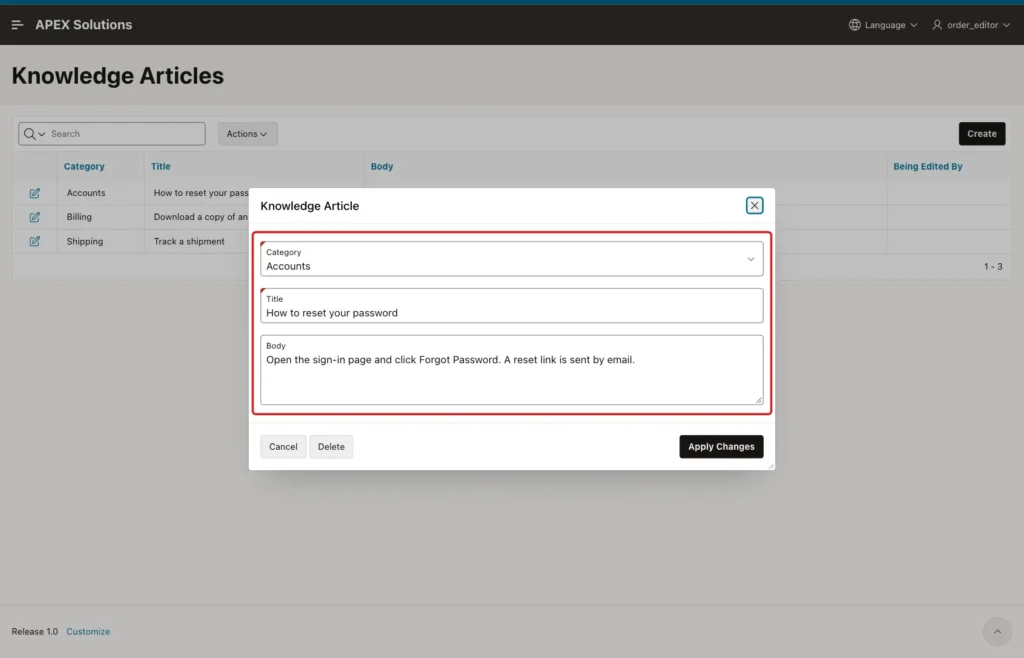Click the Billing category cell
Image resolution: width=1024 pixels, height=658 pixels.
point(79,217)
